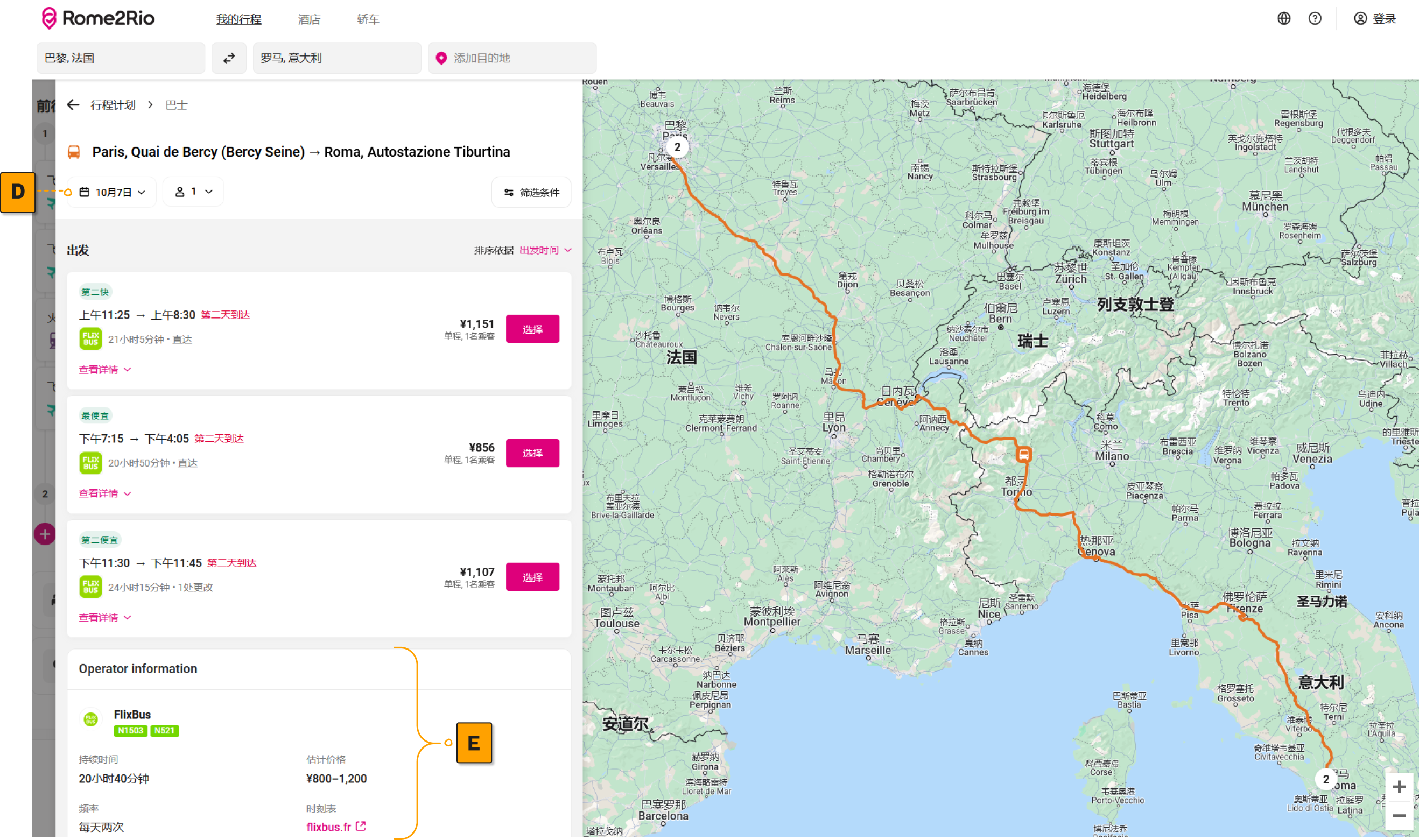Viewport: 1419px width, 840px height.
Task: Click the map zoom in plus button
Action: tap(1399, 787)
